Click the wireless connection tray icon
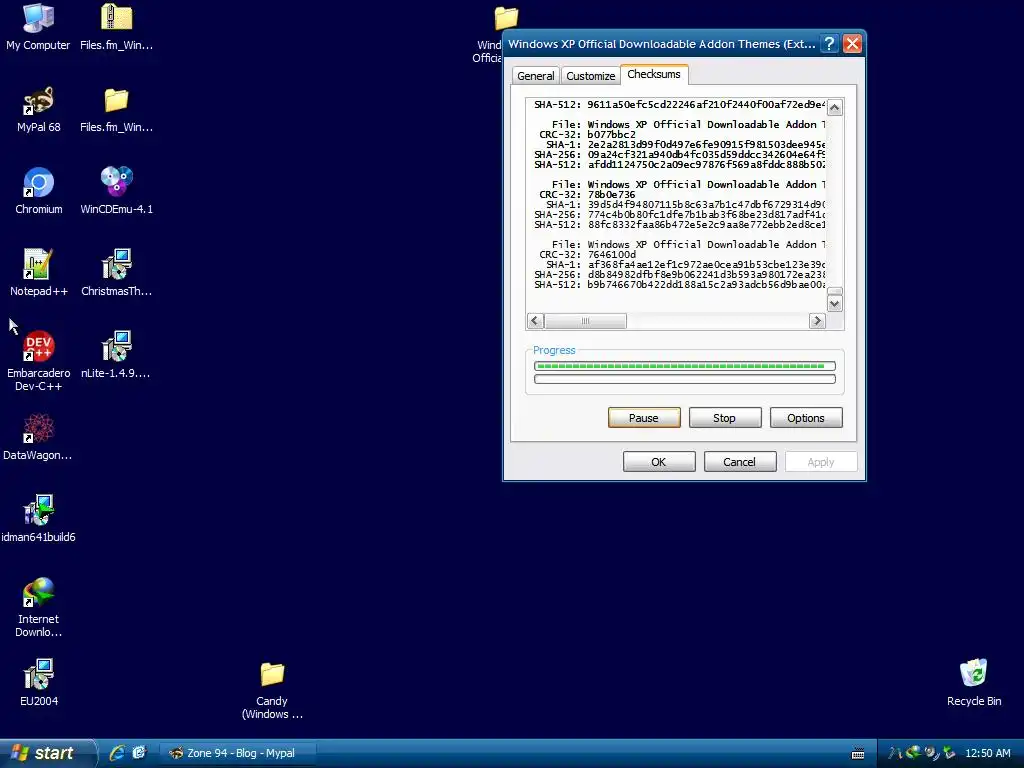 [x=931, y=753]
